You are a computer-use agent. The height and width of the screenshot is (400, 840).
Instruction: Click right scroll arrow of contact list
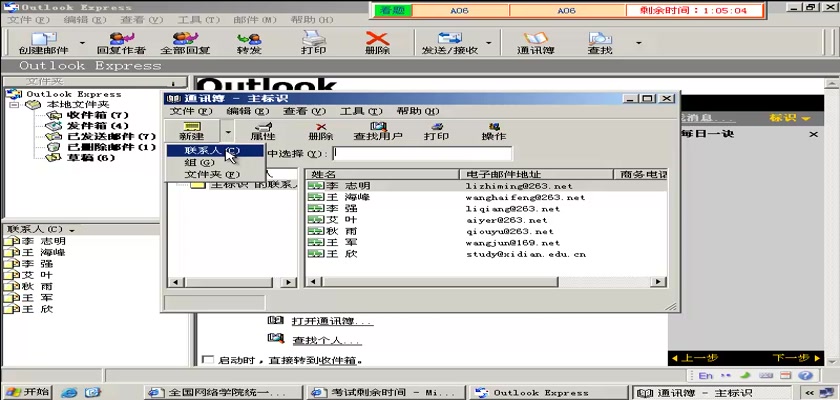[x=659, y=282]
